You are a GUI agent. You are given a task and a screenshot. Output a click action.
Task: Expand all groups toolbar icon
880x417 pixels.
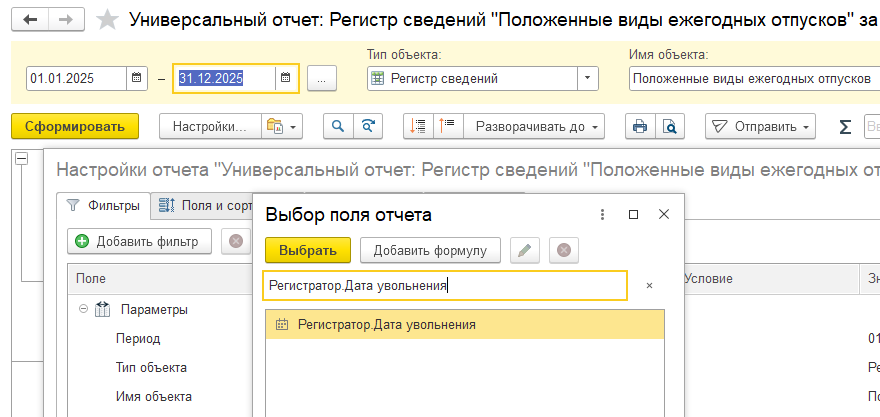[448, 126]
